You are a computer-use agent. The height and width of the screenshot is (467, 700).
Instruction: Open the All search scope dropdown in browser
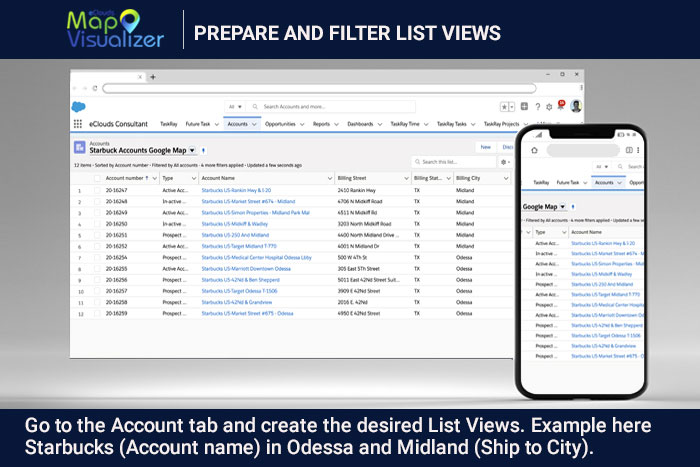235,107
